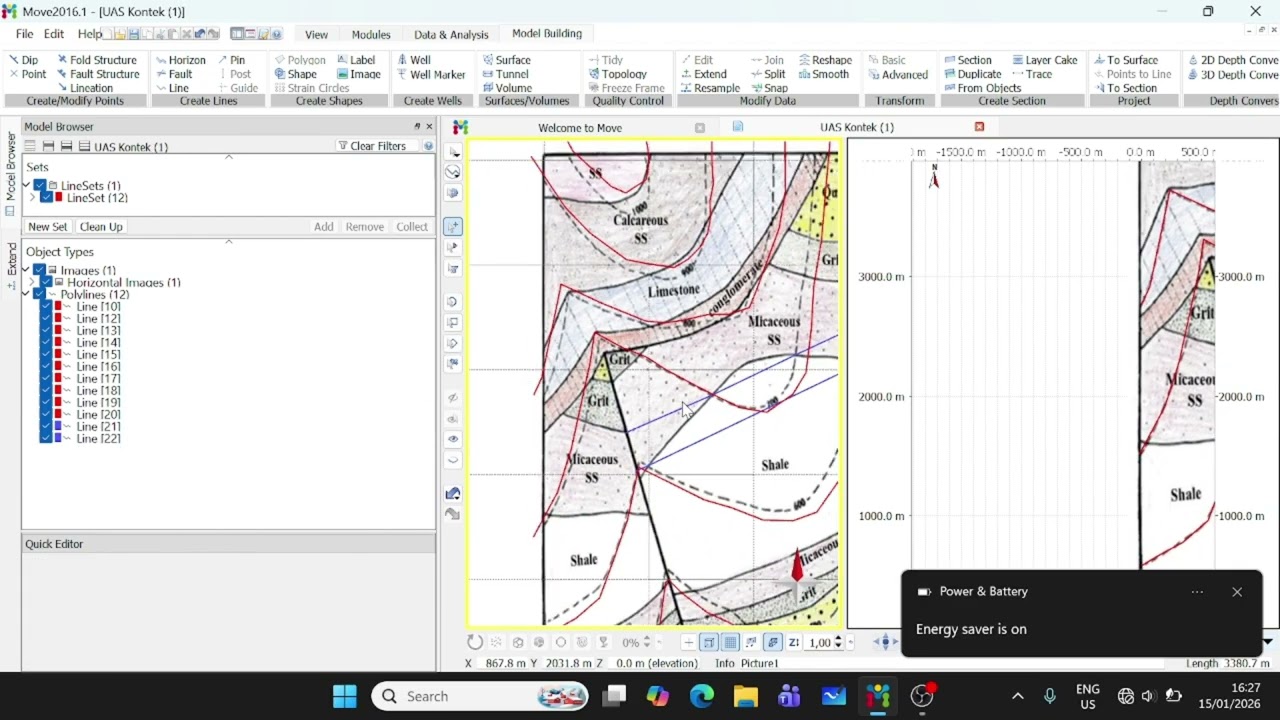This screenshot has height=720, width=1280.
Task: Open the Data & Analysis ribbon tab
Action: click(x=451, y=34)
